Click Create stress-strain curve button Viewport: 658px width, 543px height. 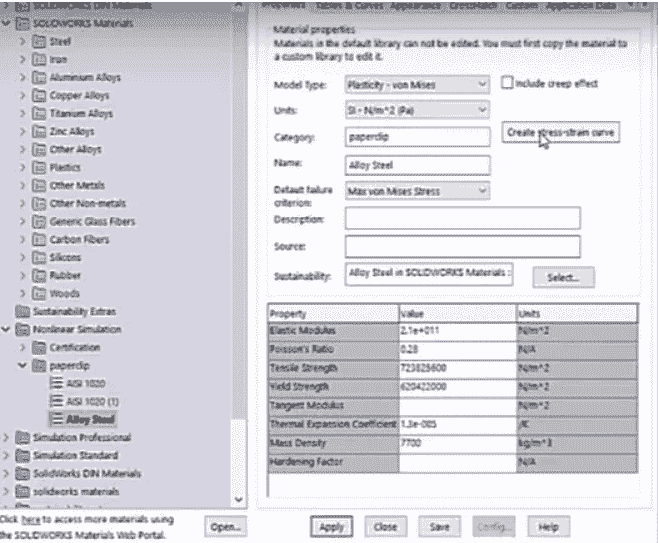click(x=561, y=133)
